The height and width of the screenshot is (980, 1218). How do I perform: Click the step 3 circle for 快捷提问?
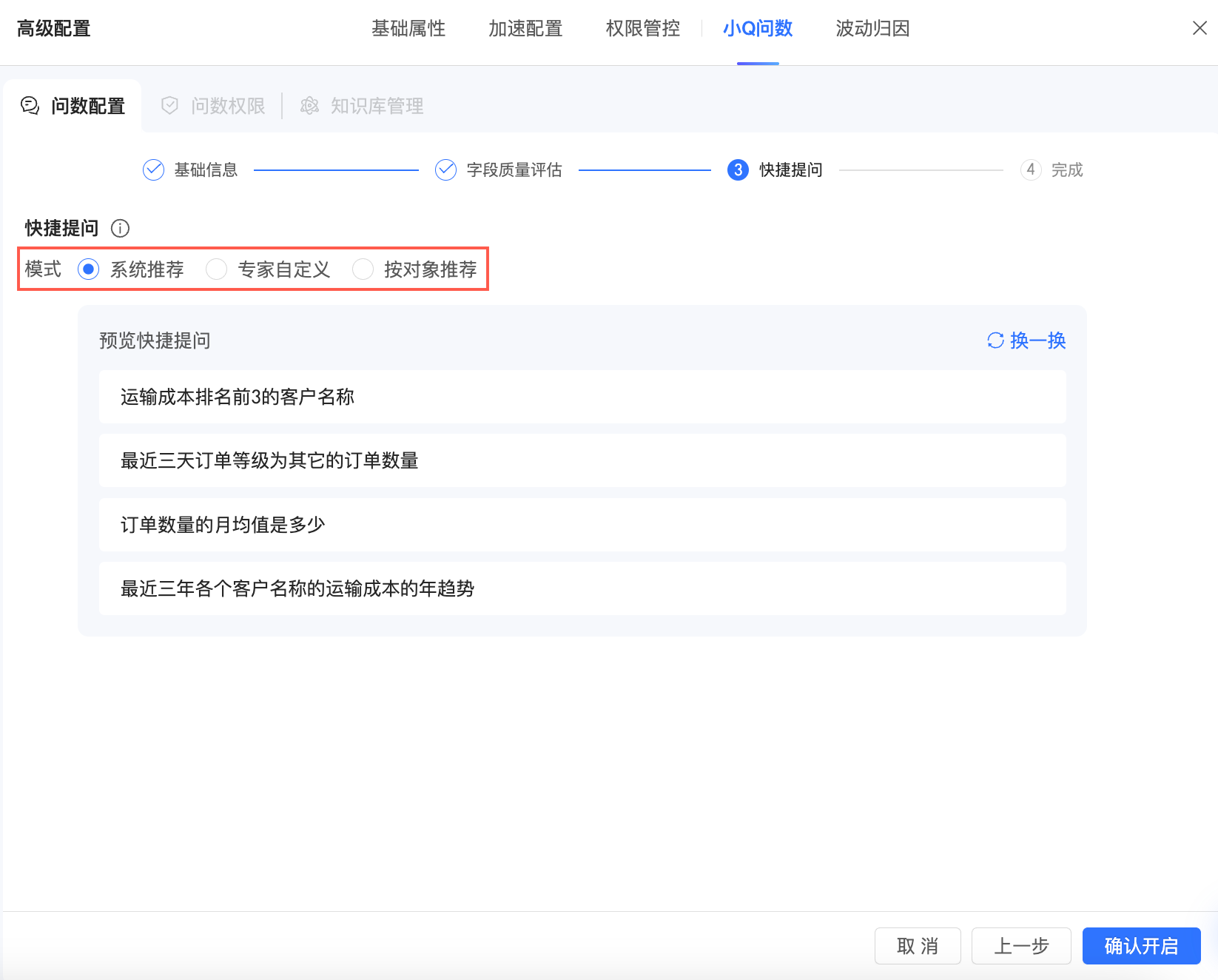pos(738,170)
